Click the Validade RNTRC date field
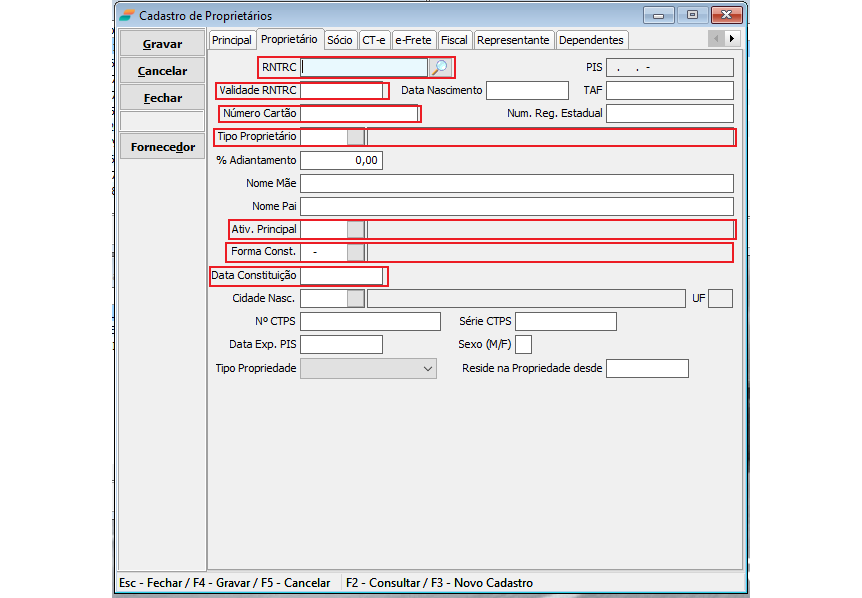The height and width of the screenshot is (598, 862). coord(342,91)
